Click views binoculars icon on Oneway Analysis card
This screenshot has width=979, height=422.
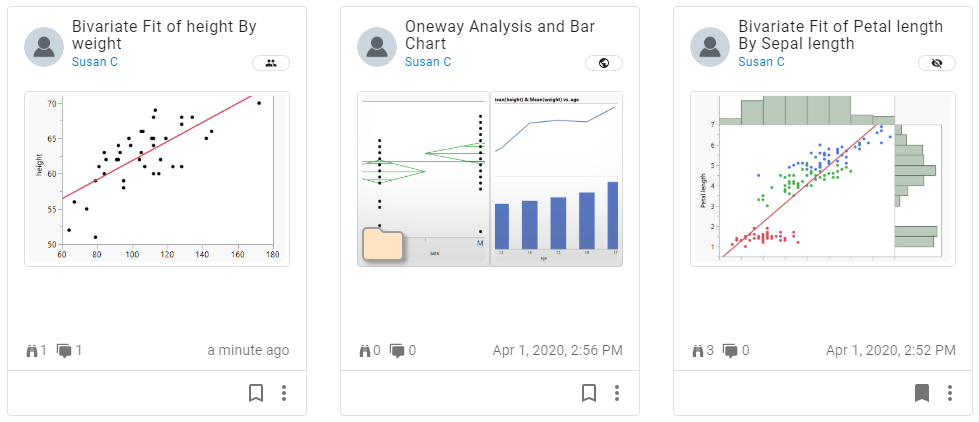point(365,350)
